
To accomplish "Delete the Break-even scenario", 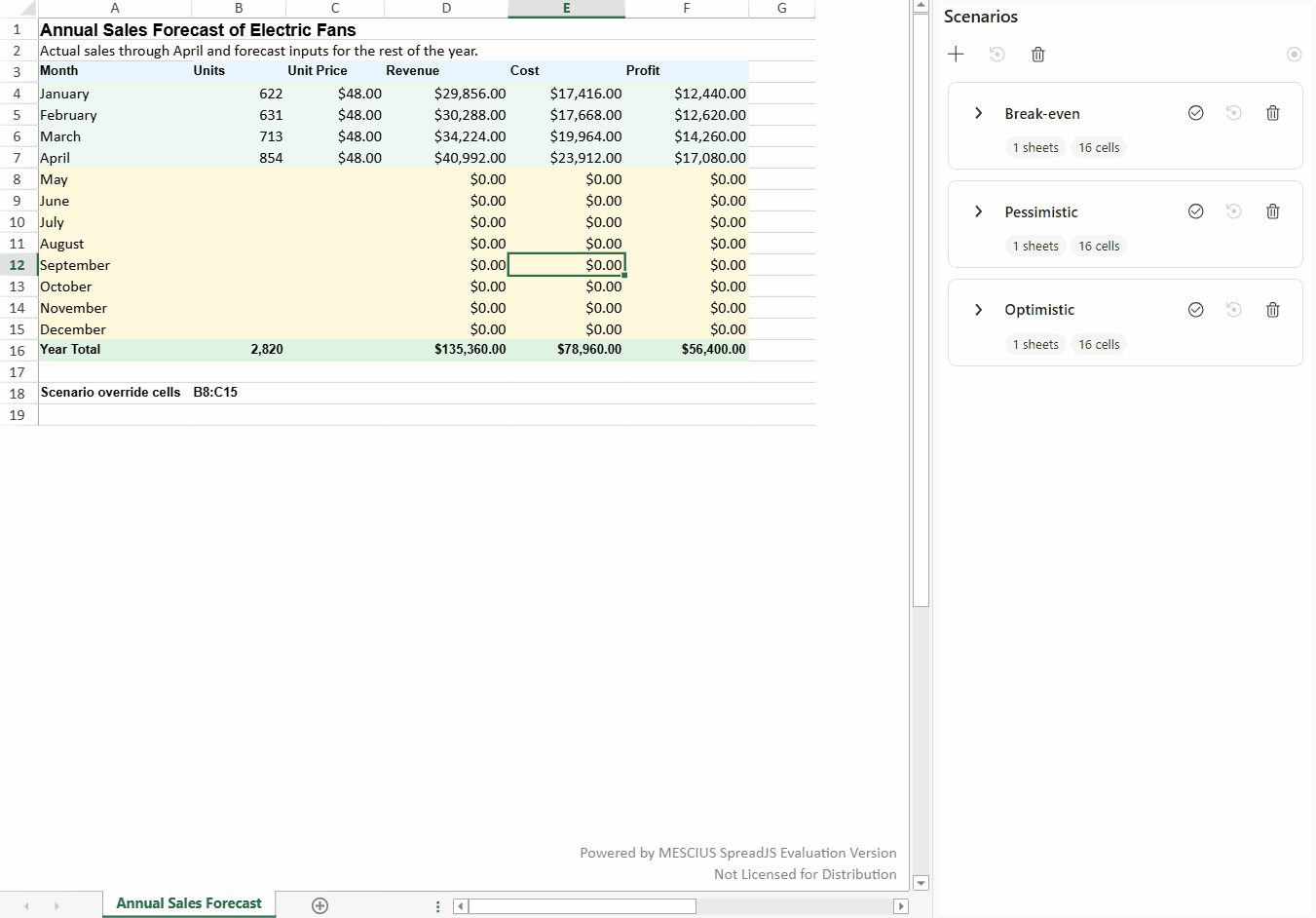I will pos(1272,113).
